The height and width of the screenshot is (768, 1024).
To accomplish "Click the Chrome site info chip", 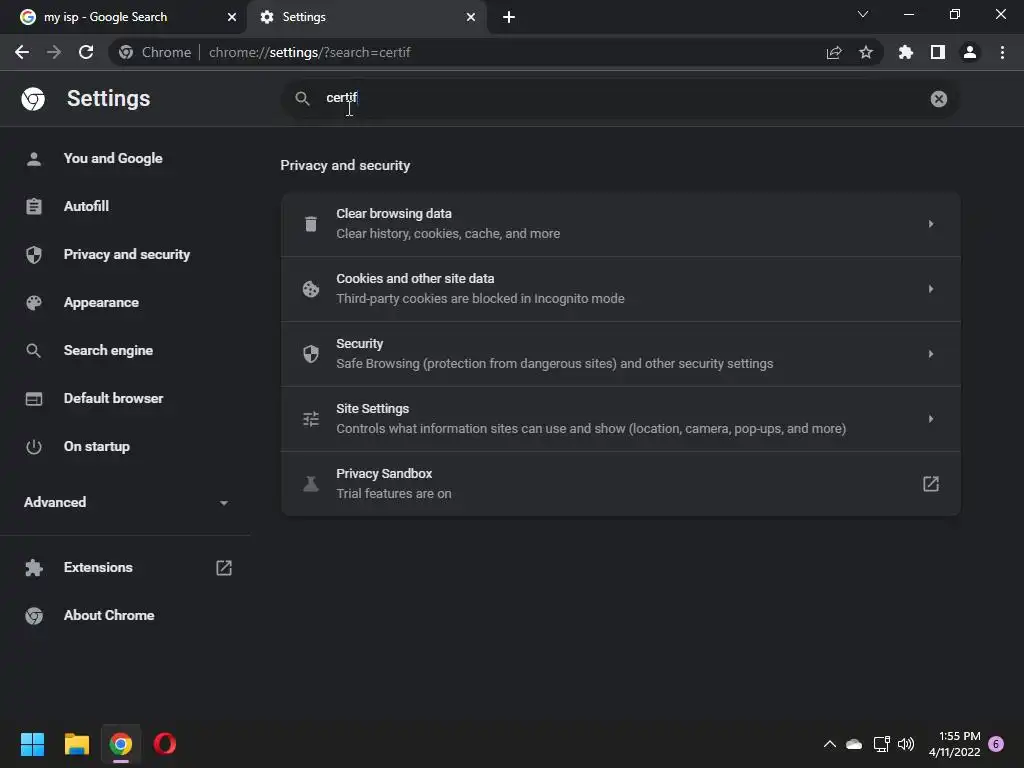I will tap(155, 52).
